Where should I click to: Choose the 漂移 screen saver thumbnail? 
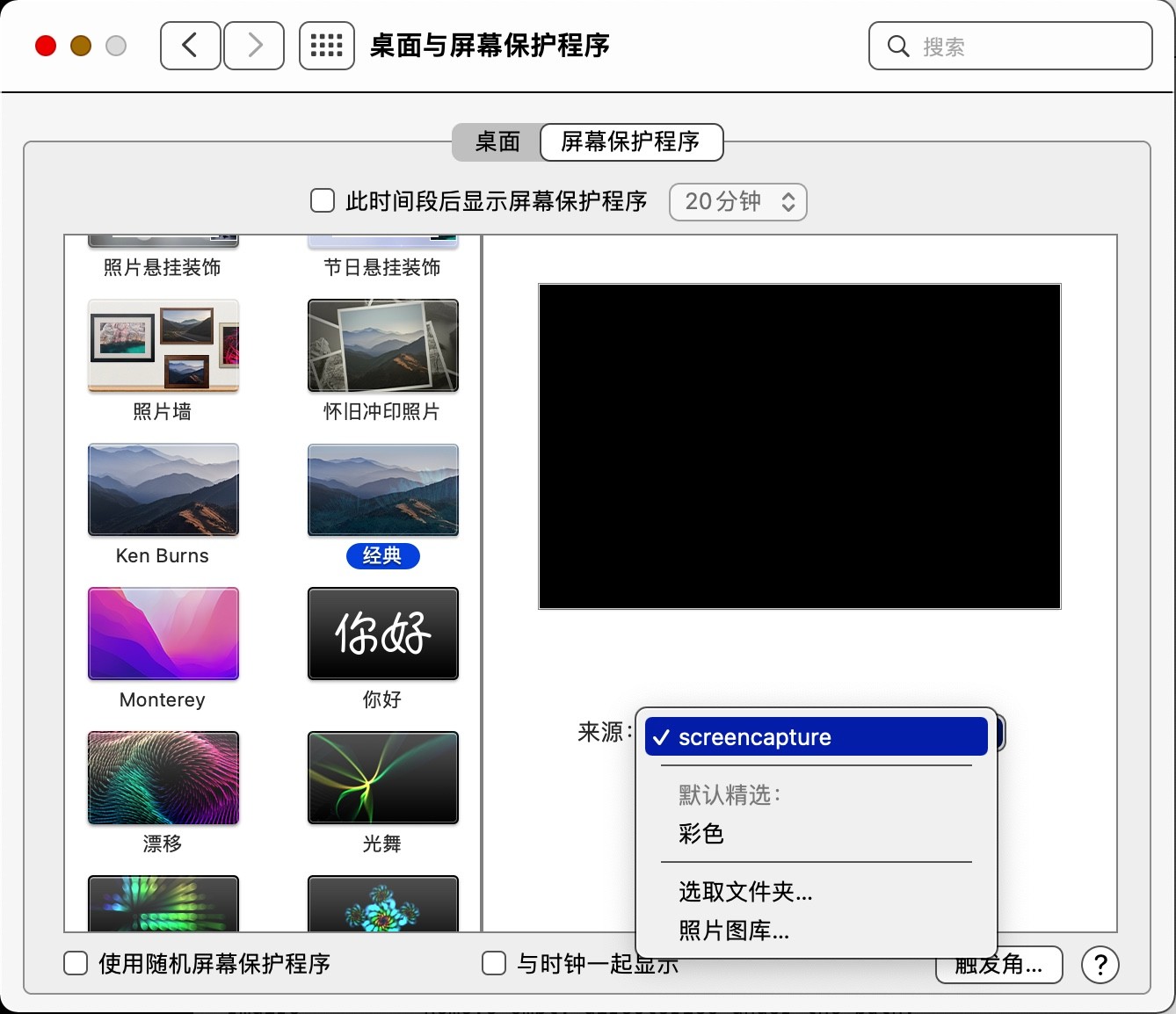pos(163,778)
